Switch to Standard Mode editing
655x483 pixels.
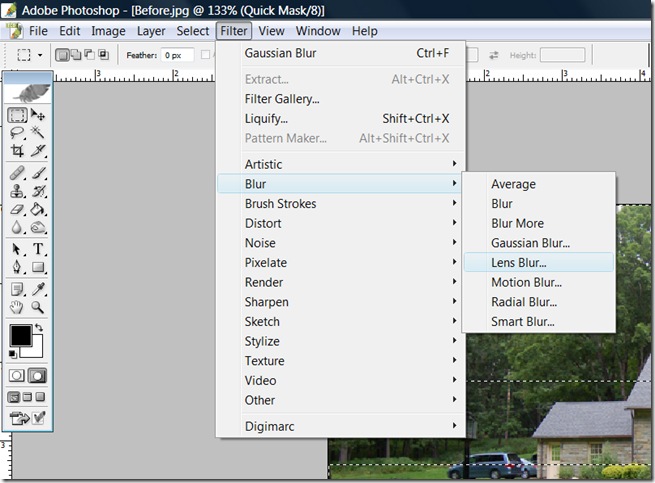[x=17, y=376]
